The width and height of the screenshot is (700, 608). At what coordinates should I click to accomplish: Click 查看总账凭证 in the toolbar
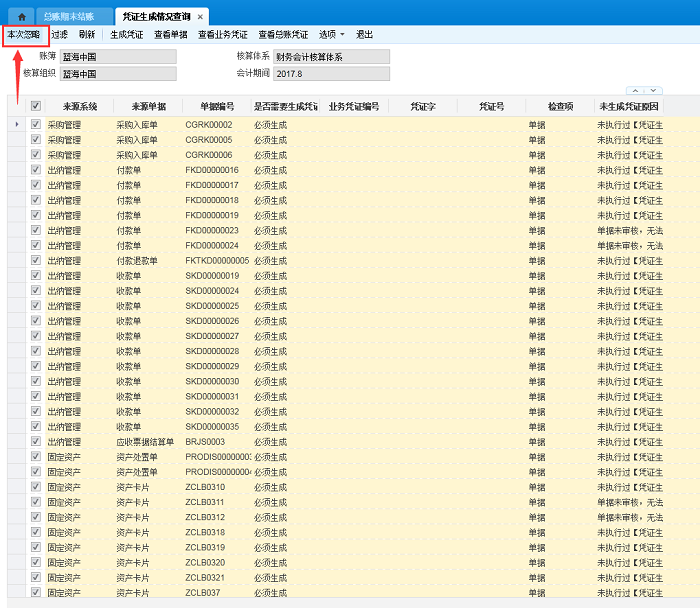[x=283, y=34]
